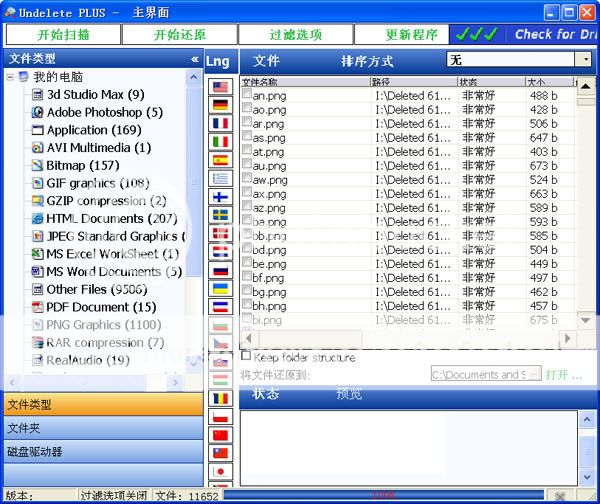Click the Check for Drivers banner
The image size is (600, 504).
click(523, 34)
